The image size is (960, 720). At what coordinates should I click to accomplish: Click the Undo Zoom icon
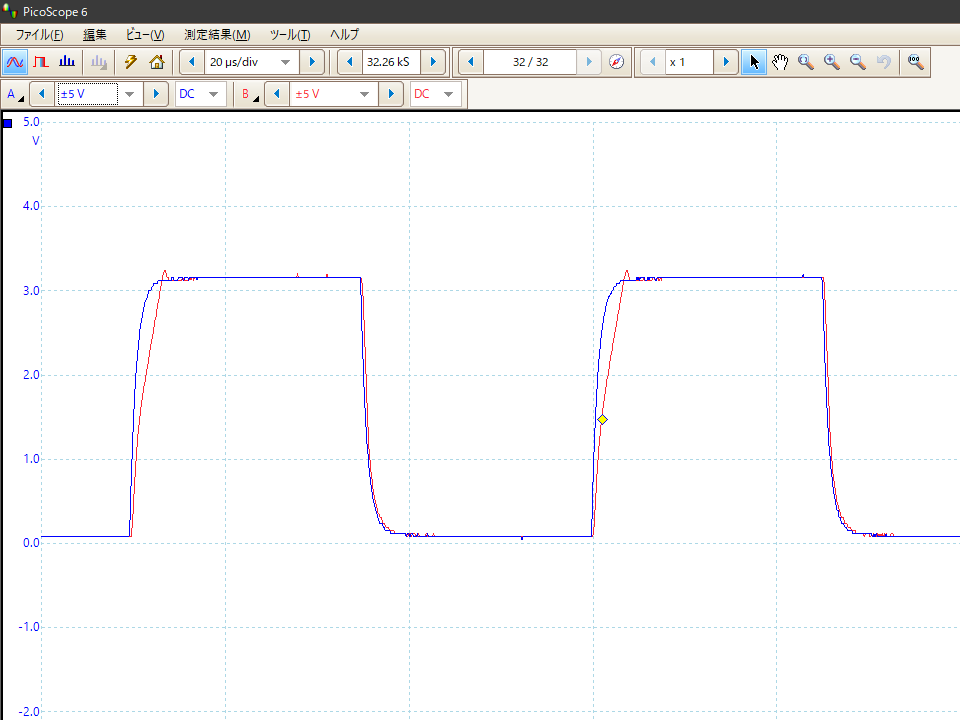[883, 62]
